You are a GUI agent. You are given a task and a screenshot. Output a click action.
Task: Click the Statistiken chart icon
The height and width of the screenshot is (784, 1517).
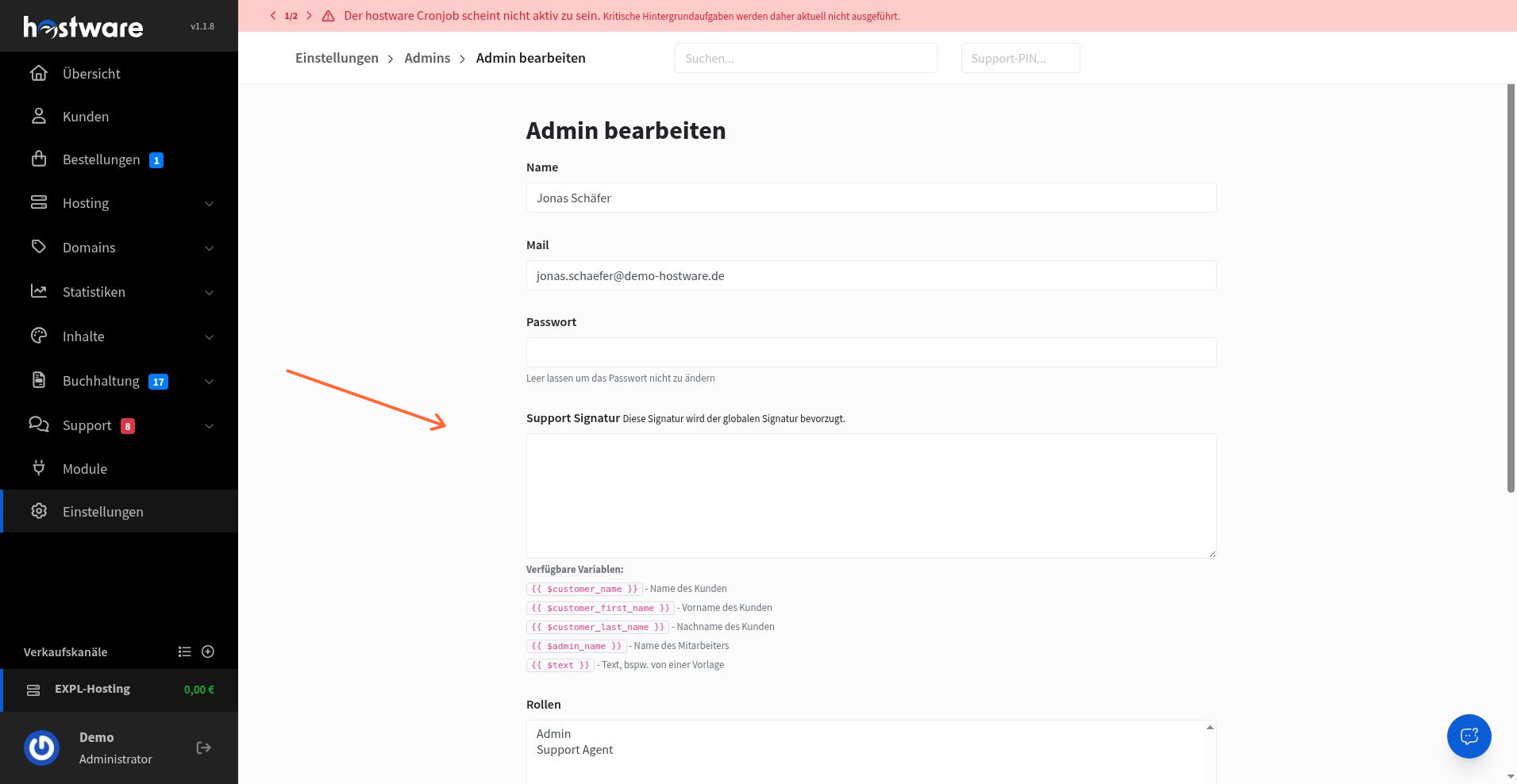point(39,291)
